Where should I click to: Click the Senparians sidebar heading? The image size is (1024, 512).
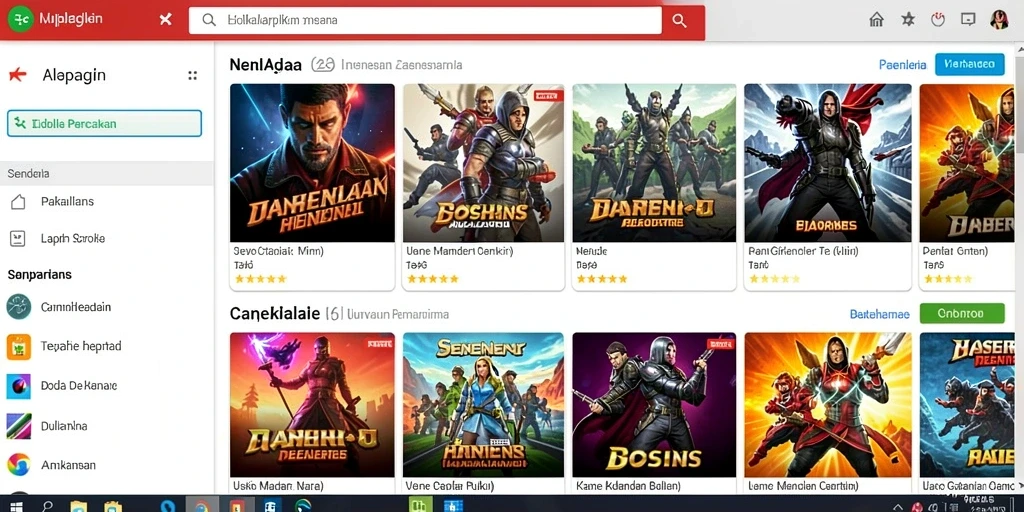pyautogui.click(x=39, y=275)
